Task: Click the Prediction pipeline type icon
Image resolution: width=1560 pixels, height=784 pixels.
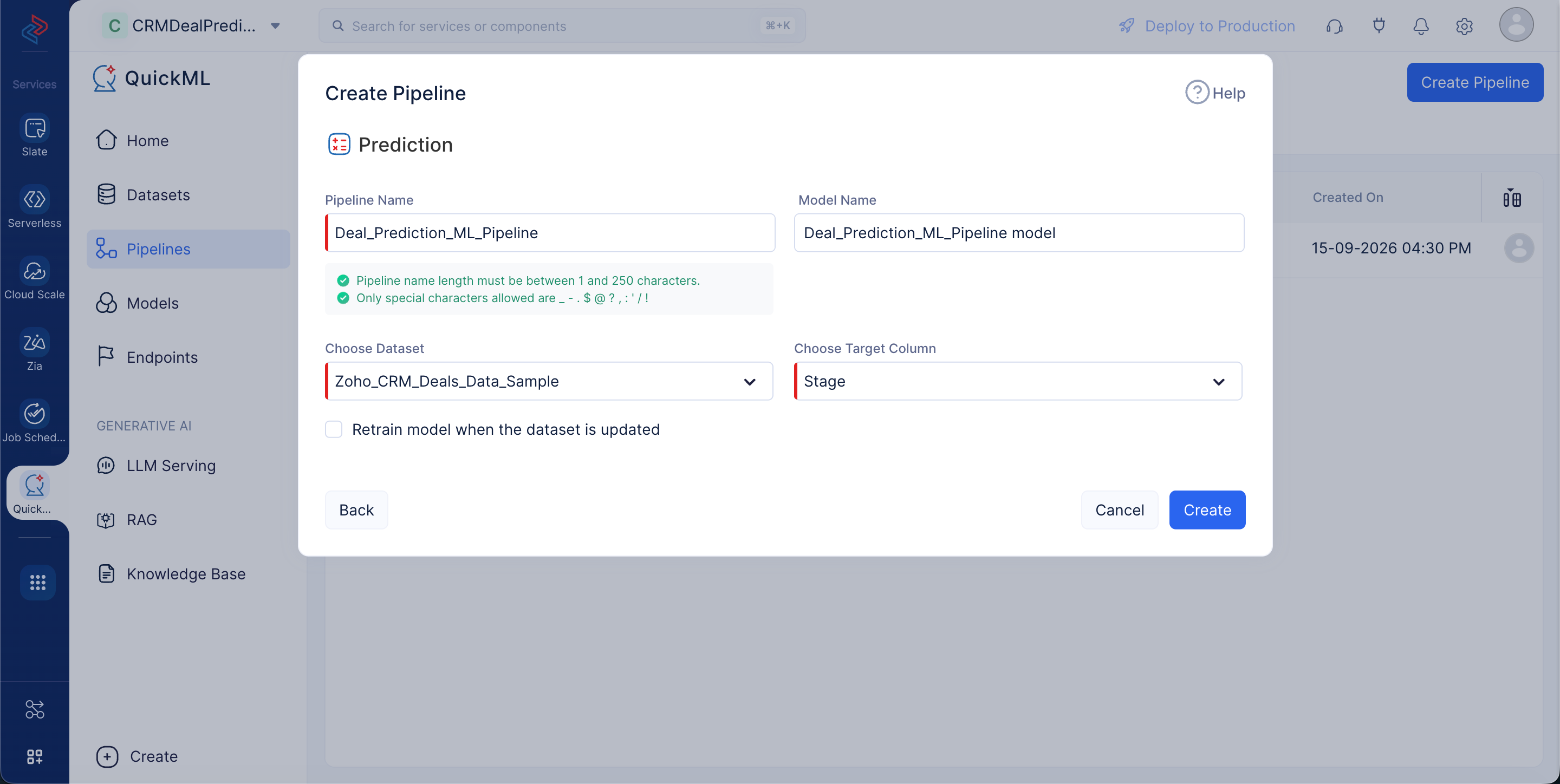Action: pyautogui.click(x=339, y=144)
